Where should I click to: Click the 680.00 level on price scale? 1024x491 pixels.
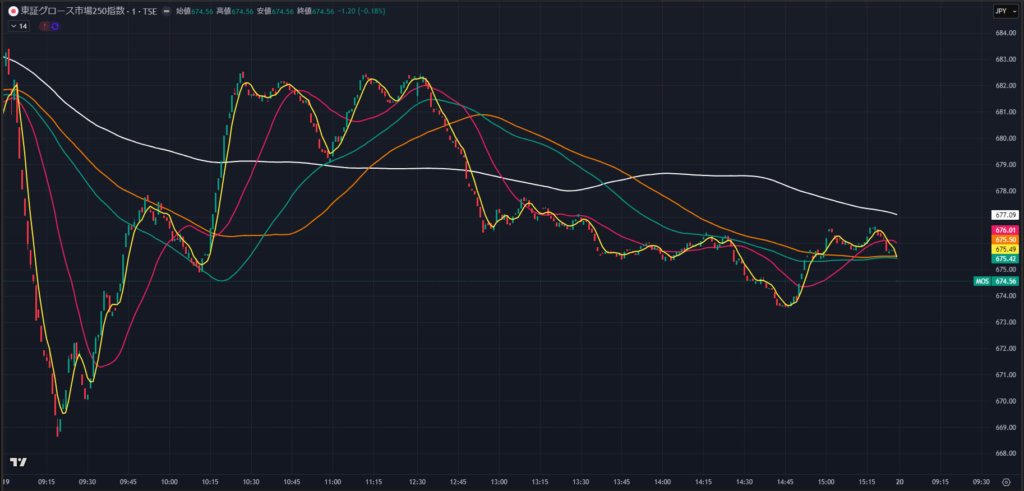1004,138
